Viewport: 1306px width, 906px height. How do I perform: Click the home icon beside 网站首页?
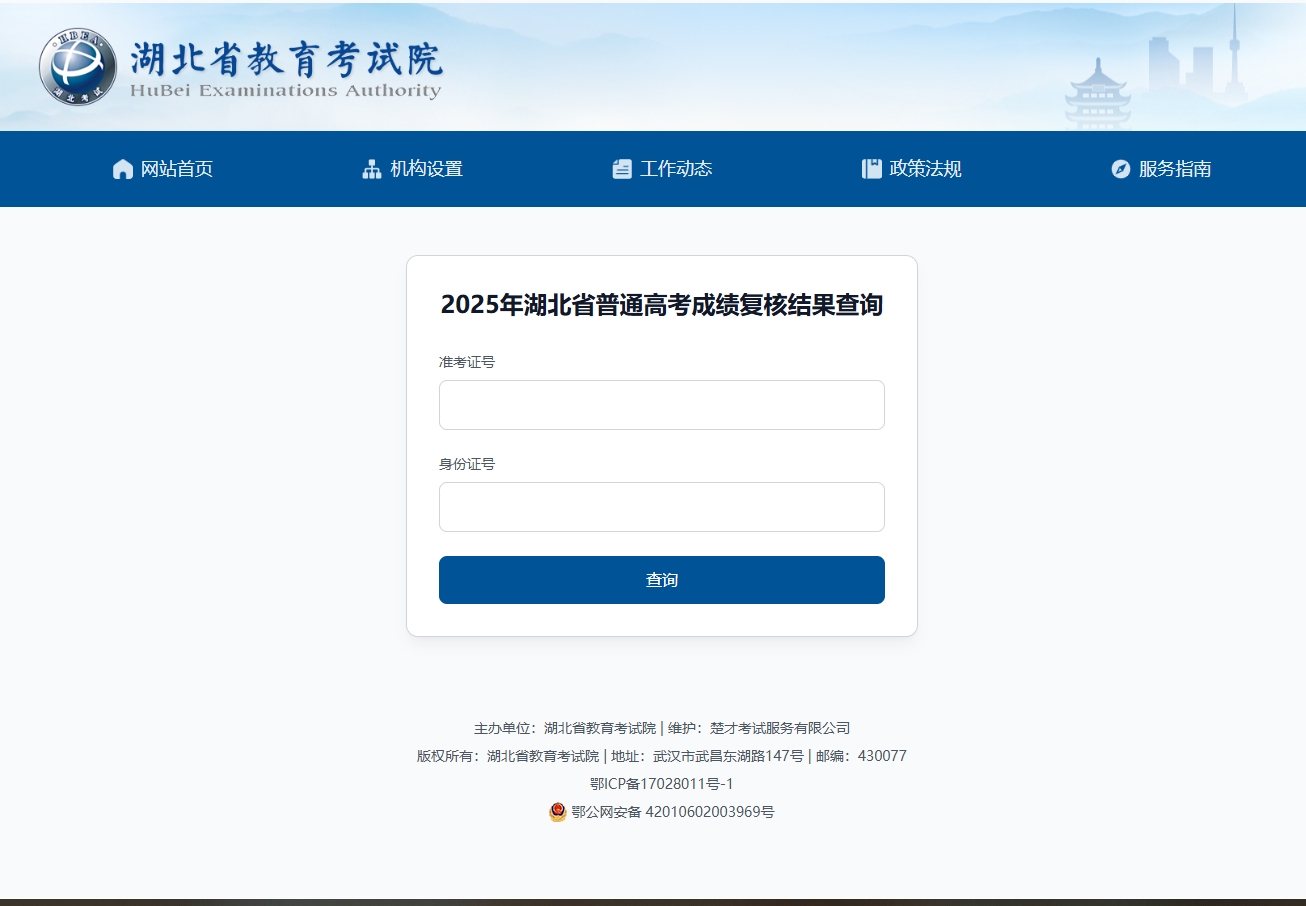click(x=122, y=169)
